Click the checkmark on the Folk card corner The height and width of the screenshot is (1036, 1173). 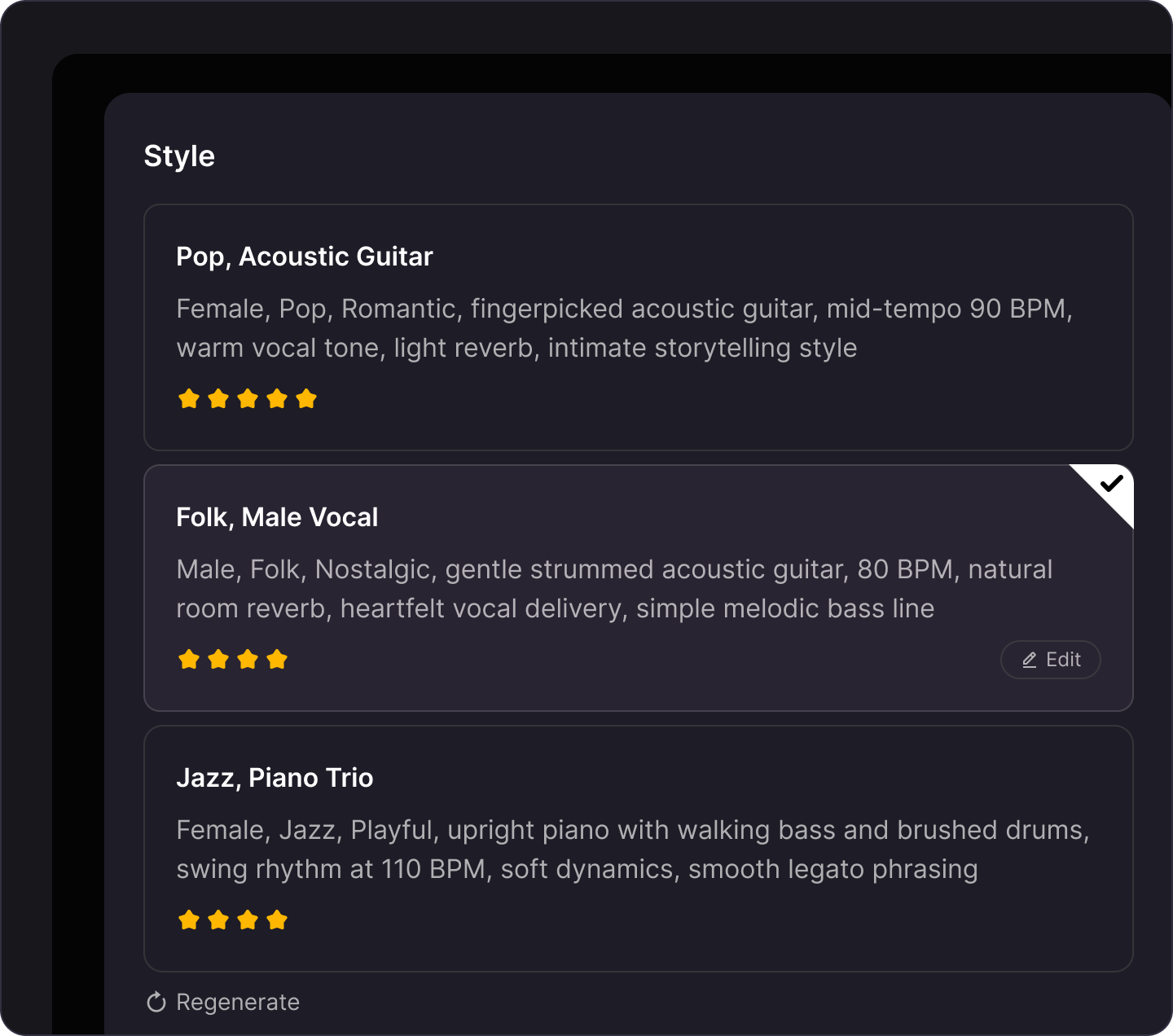click(x=1111, y=484)
